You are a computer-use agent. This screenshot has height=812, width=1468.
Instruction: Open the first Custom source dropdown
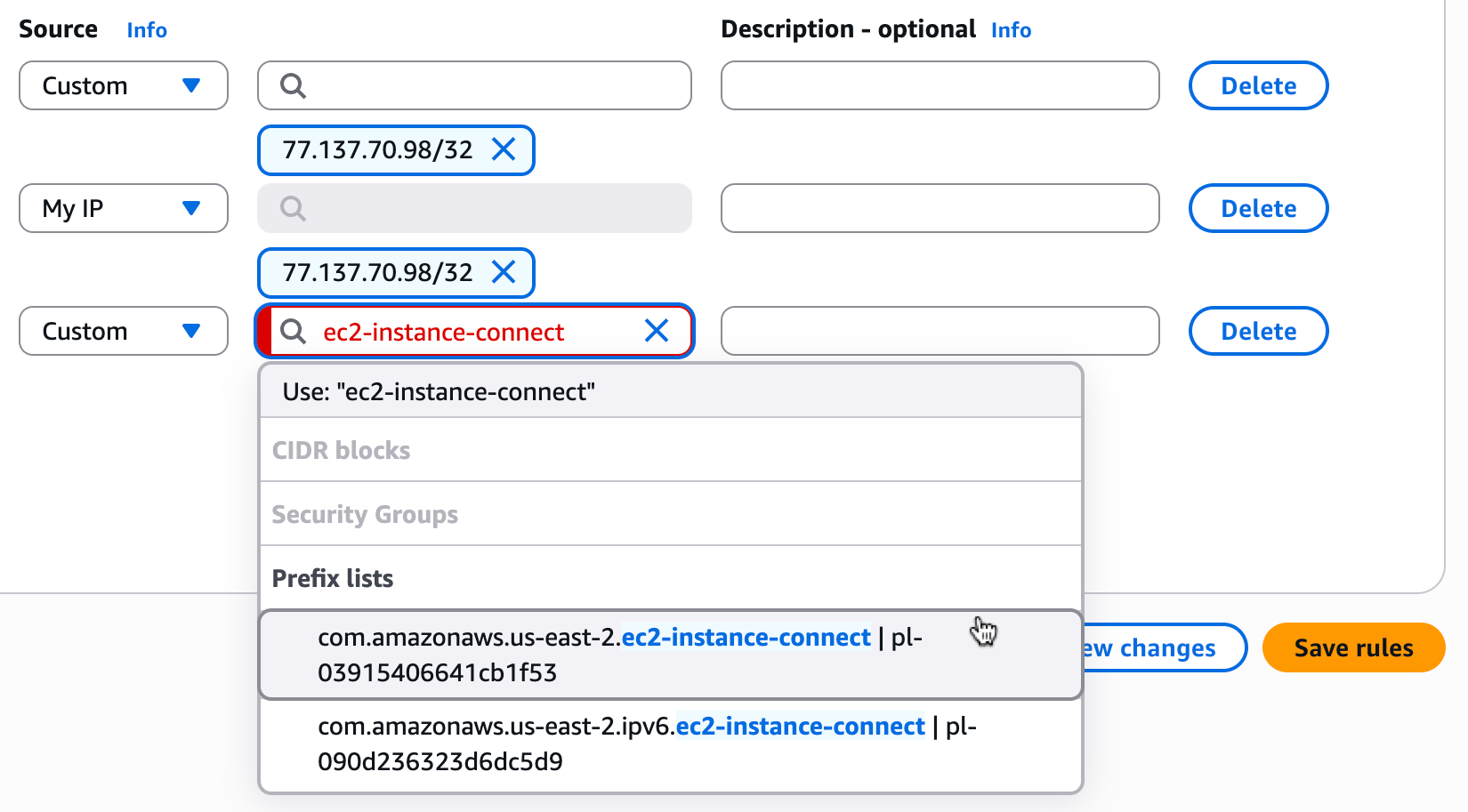tap(124, 85)
